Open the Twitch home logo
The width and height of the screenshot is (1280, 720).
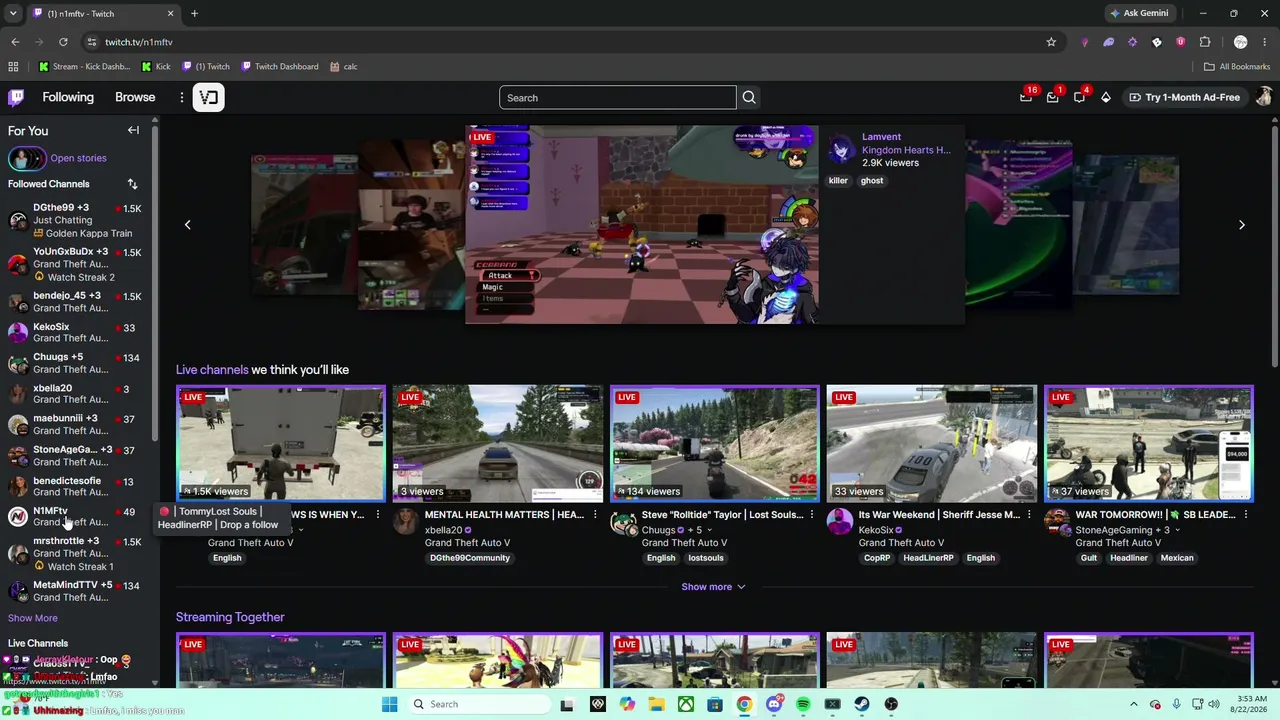(16, 97)
